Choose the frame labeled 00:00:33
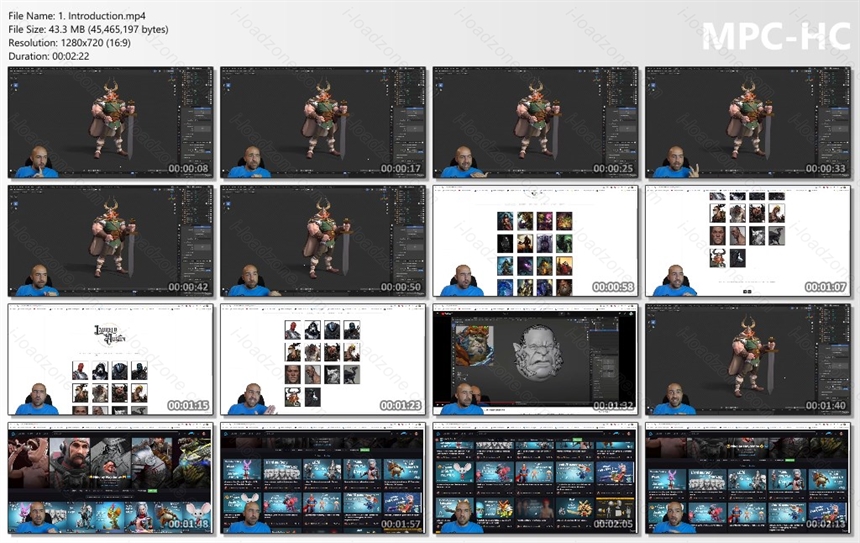This screenshot has height=543, width=860. pos(748,122)
